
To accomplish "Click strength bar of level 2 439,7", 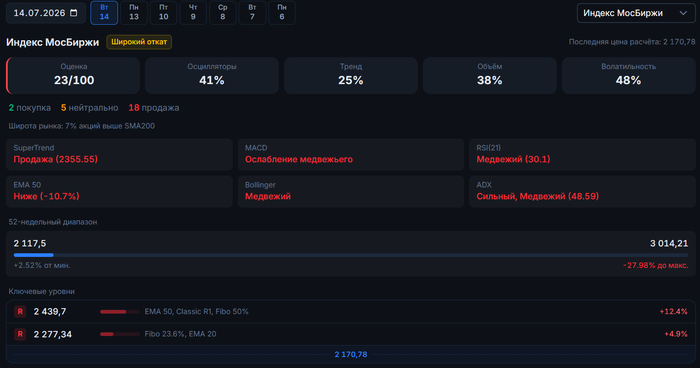I will coord(120,312).
